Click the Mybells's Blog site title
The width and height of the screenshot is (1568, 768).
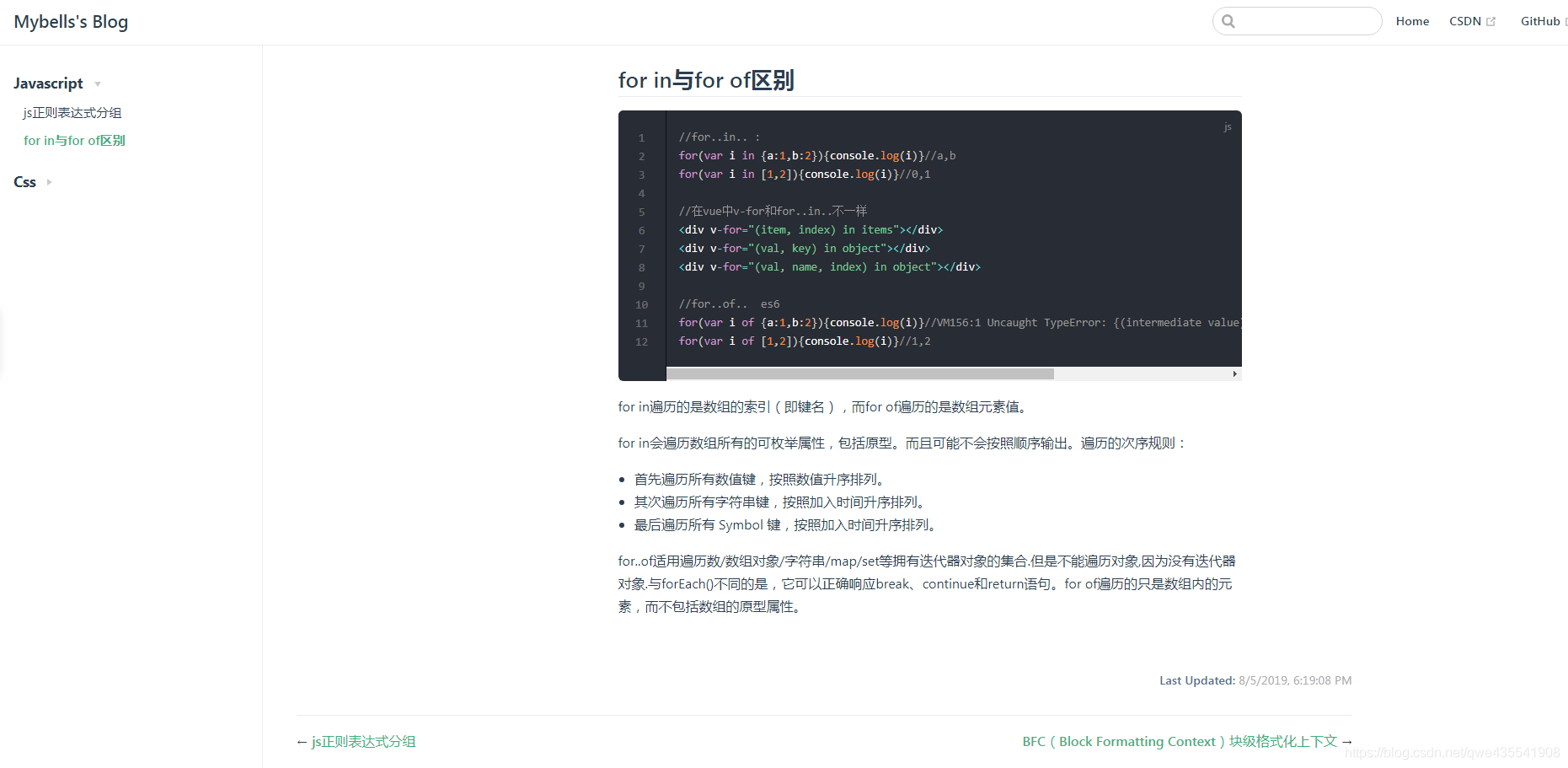(71, 22)
